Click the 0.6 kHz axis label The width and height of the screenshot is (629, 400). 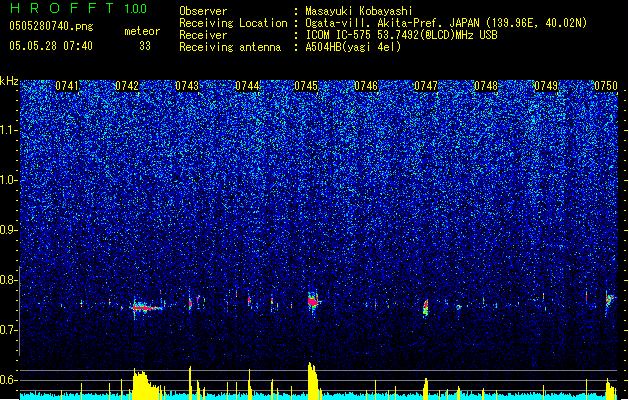[x=8, y=380]
